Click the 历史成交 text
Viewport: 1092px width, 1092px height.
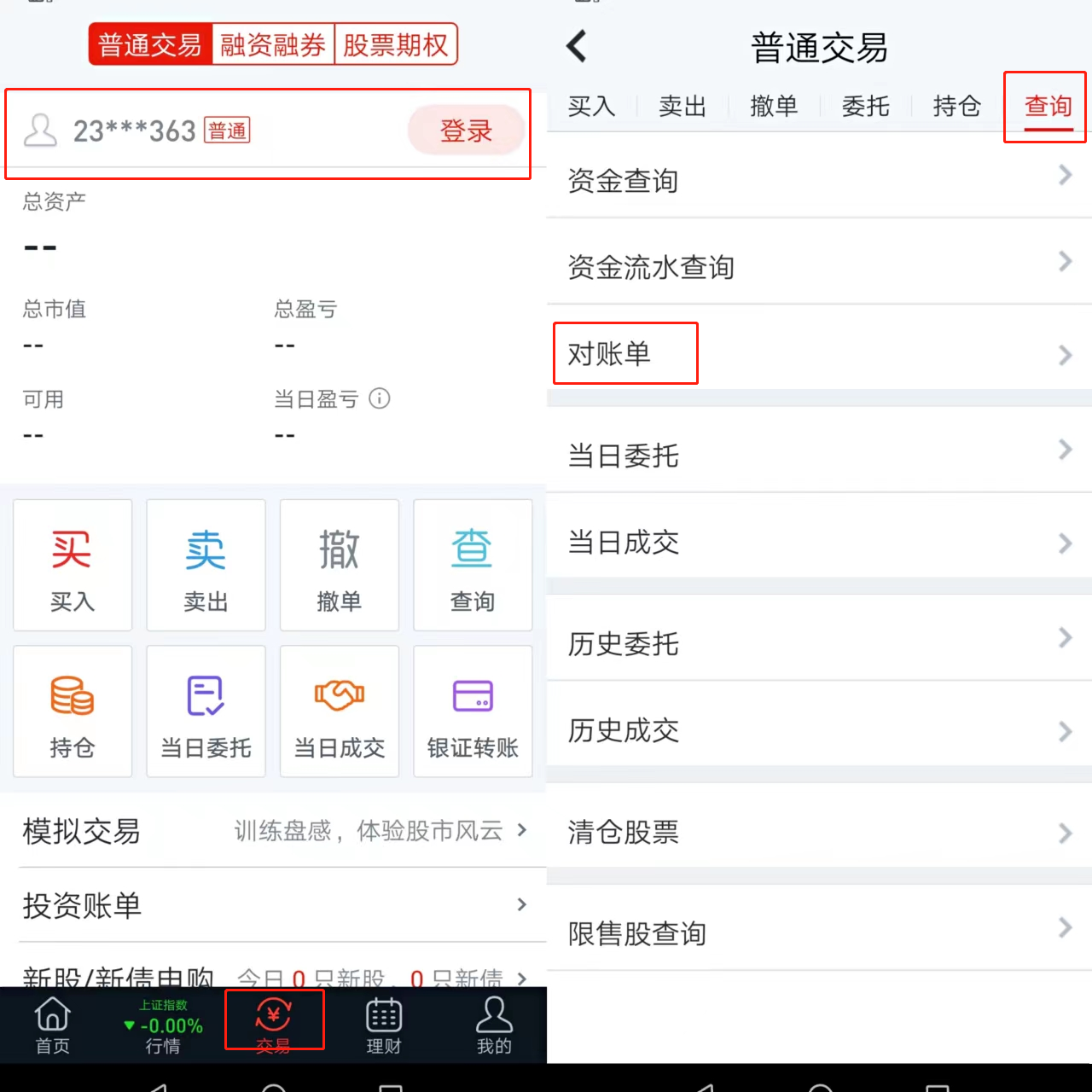(623, 730)
